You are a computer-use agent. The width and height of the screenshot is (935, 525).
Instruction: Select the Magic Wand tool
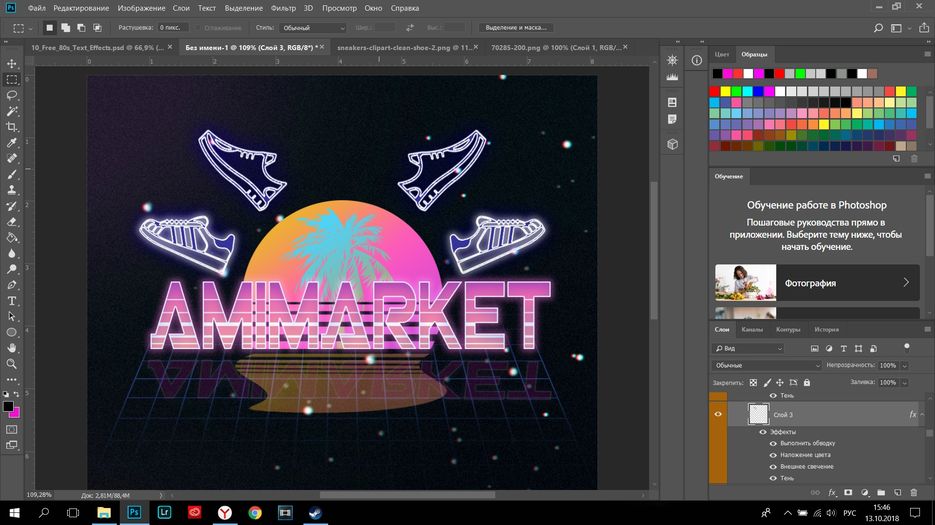pyautogui.click(x=11, y=111)
